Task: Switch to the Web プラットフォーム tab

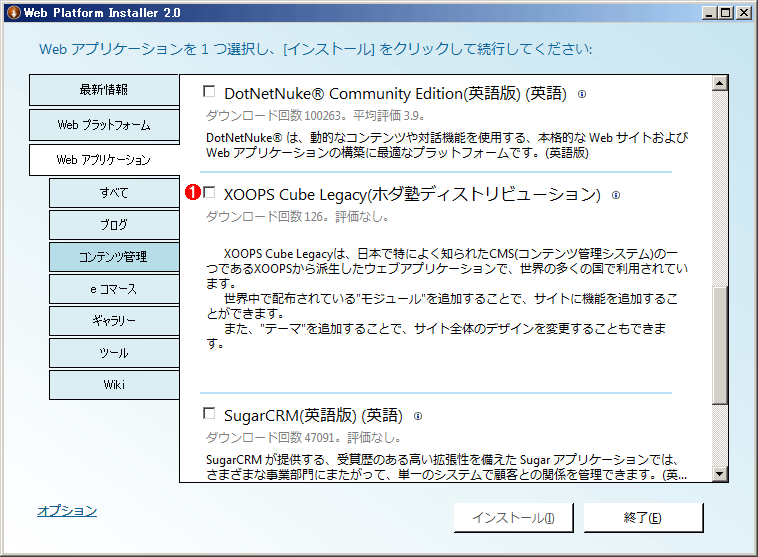Action: (x=104, y=125)
